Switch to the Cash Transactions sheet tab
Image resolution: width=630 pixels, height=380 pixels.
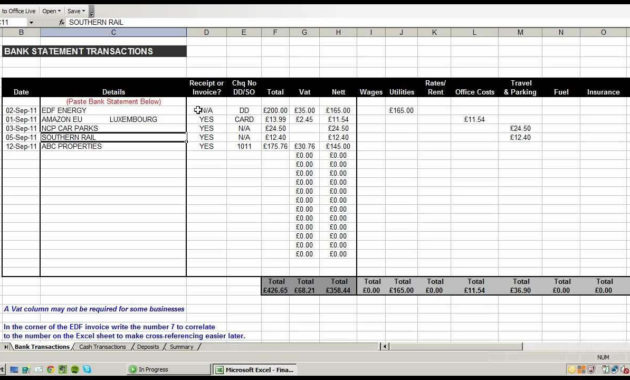pos(102,347)
